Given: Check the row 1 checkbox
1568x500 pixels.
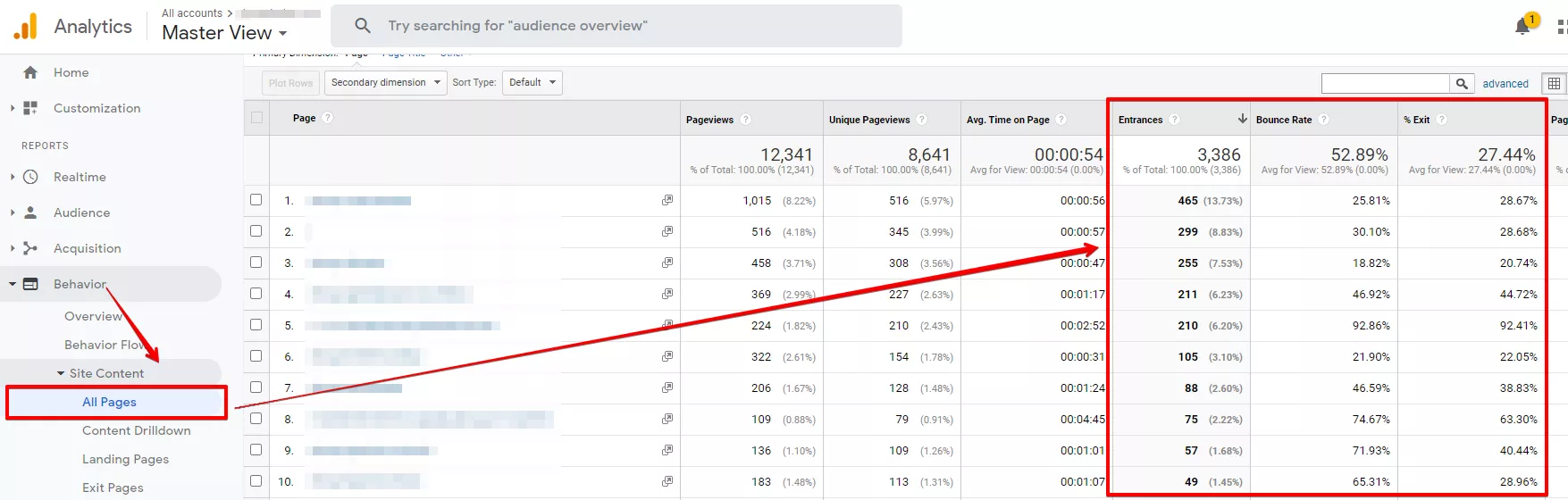Looking at the screenshot, I should click(x=256, y=199).
